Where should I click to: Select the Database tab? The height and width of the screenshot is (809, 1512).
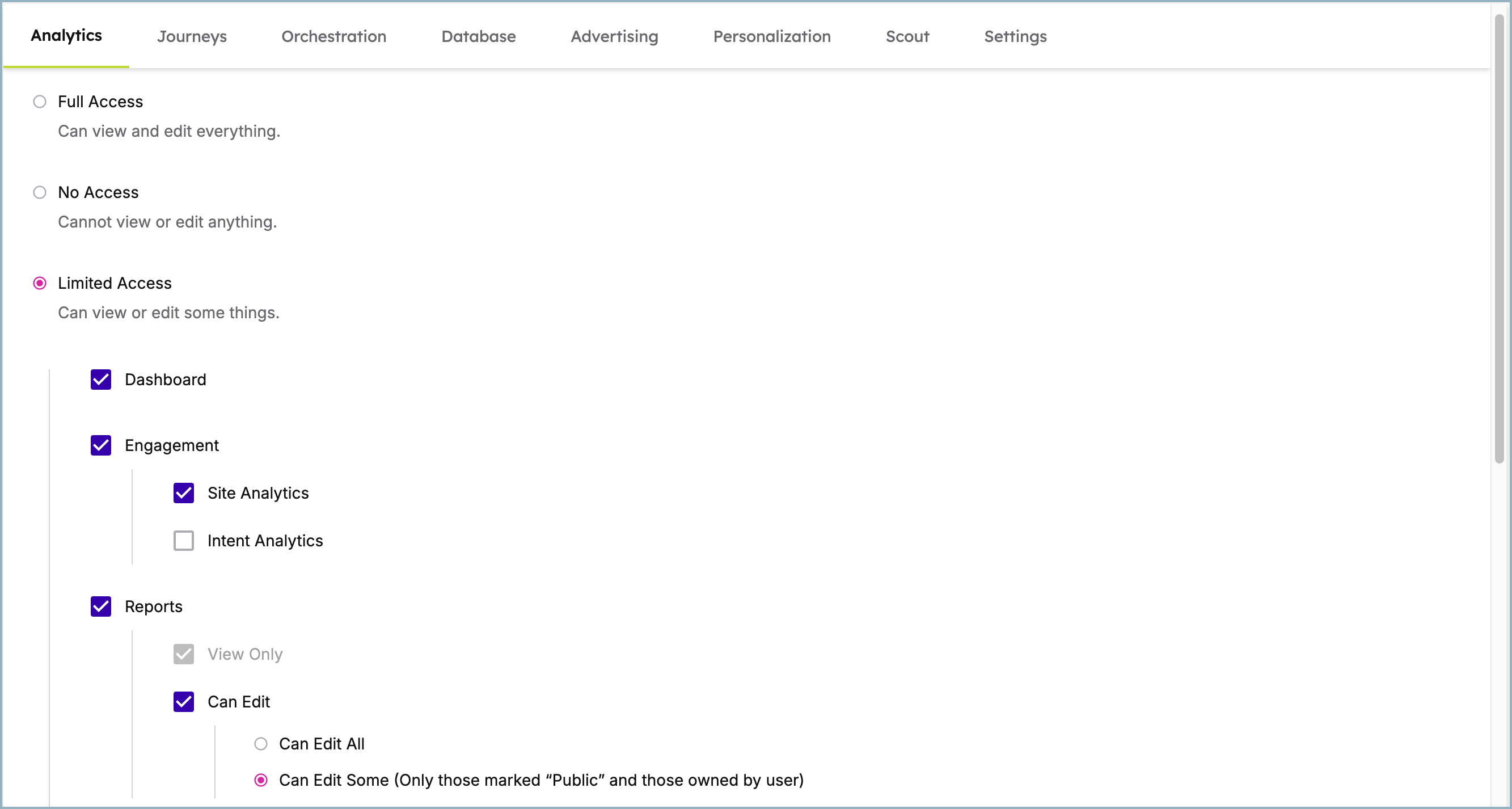pyautogui.click(x=478, y=36)
